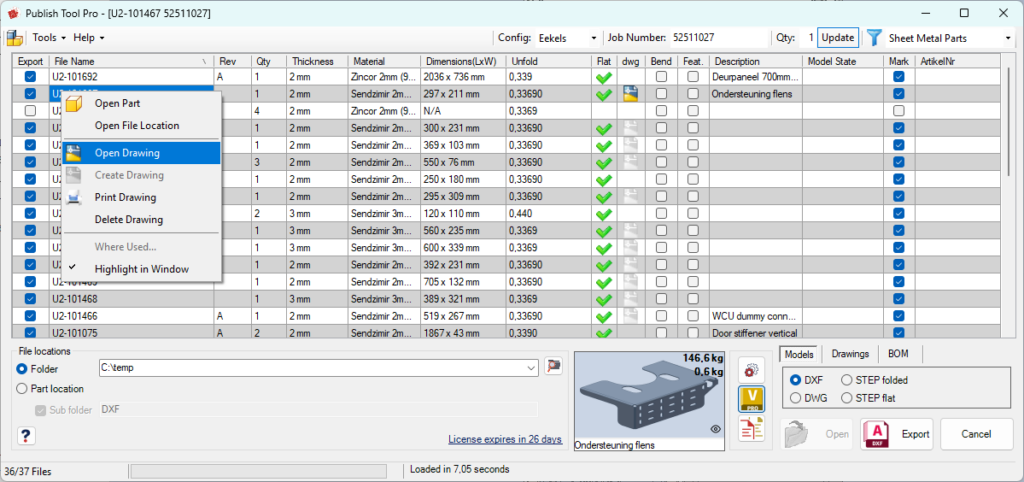Check Export box in the N/A dimensions row
Image resolution: width=1024 pixels, height=482 pixels.
coord(30,111)
